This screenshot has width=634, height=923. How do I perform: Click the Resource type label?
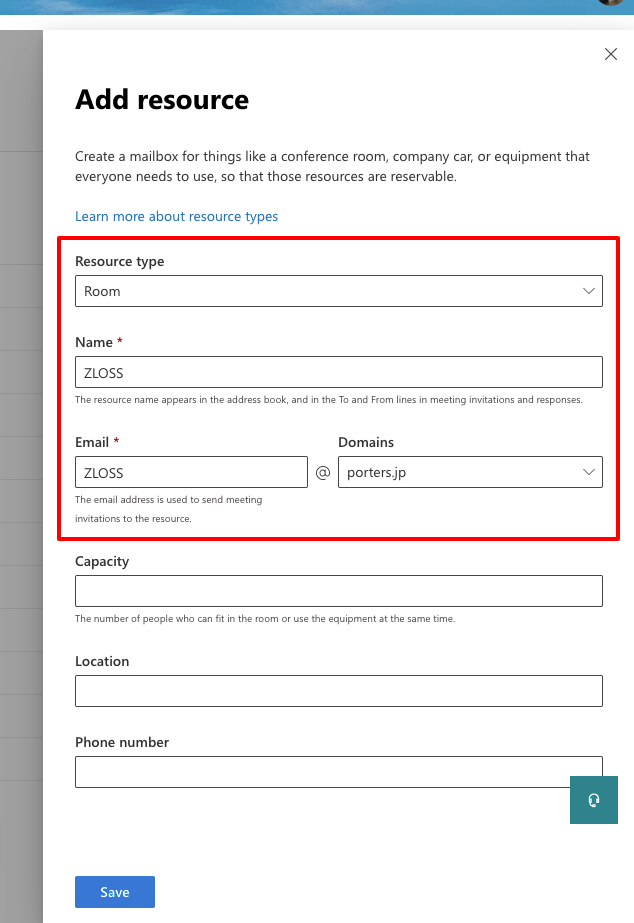coord(120,261)
